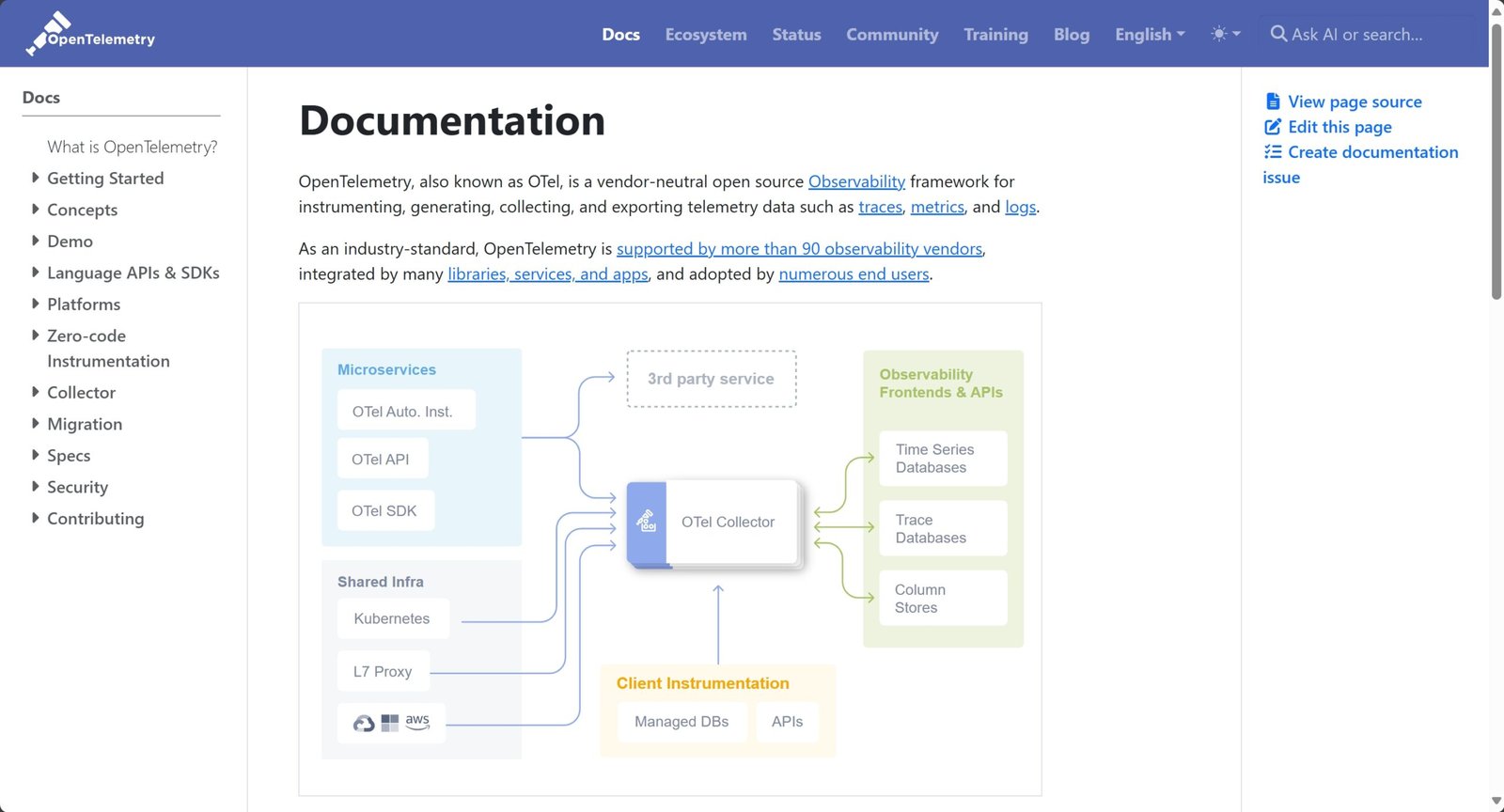Image resolution: width=1504 pixels, height=812 pixels.
Task: Expand the Security section arrow
Action: 36,487
